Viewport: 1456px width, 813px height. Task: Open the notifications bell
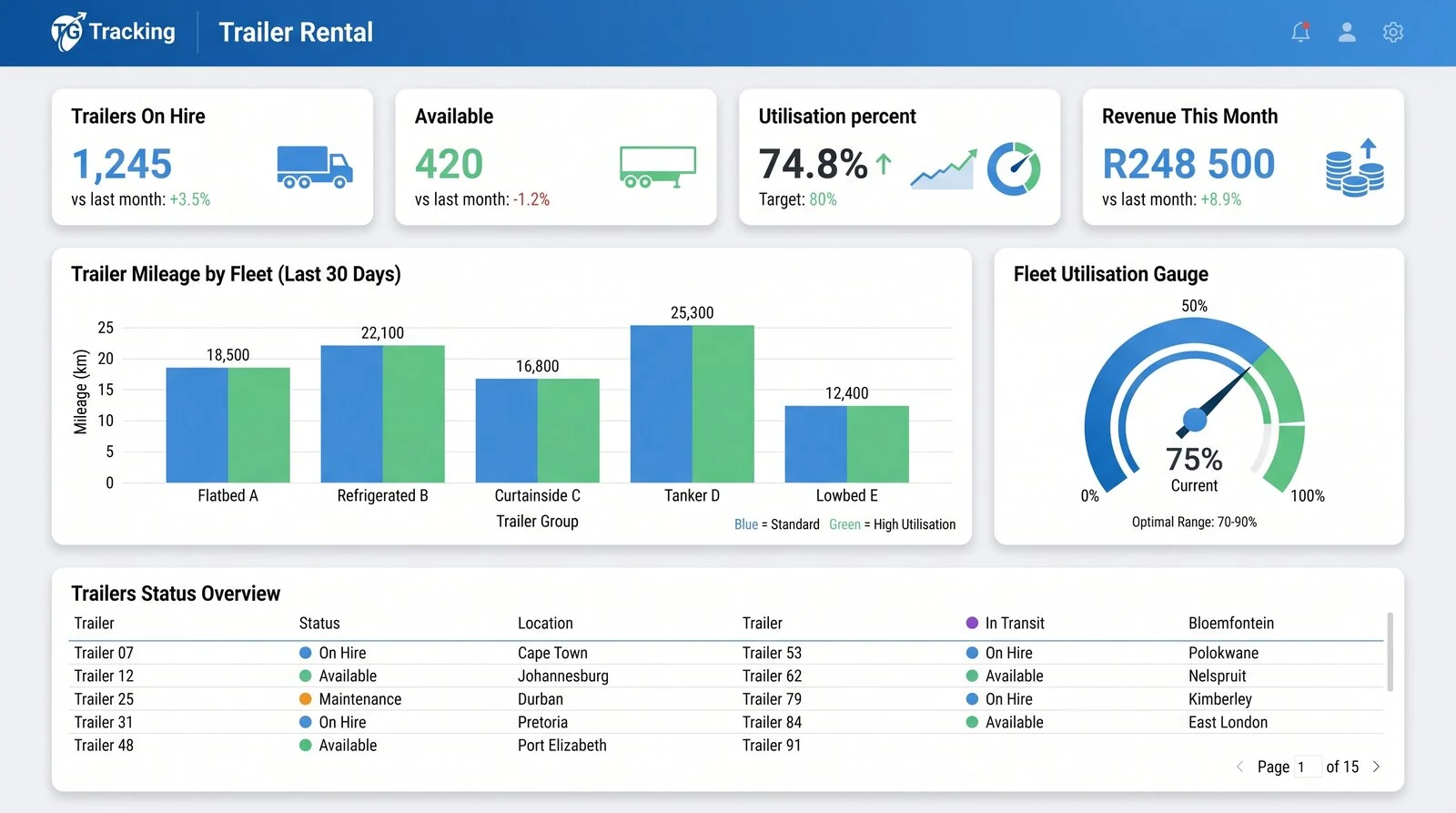1300,32
